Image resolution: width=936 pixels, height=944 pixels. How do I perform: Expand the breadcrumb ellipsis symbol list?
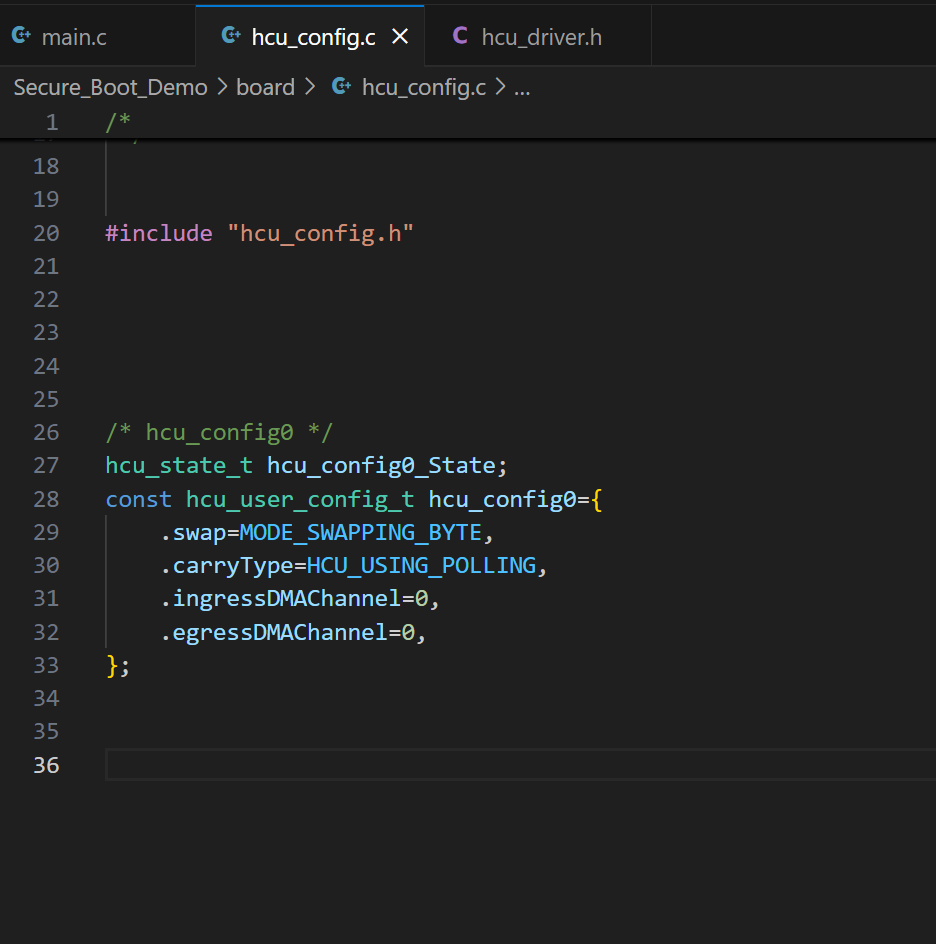pos(522,87)
